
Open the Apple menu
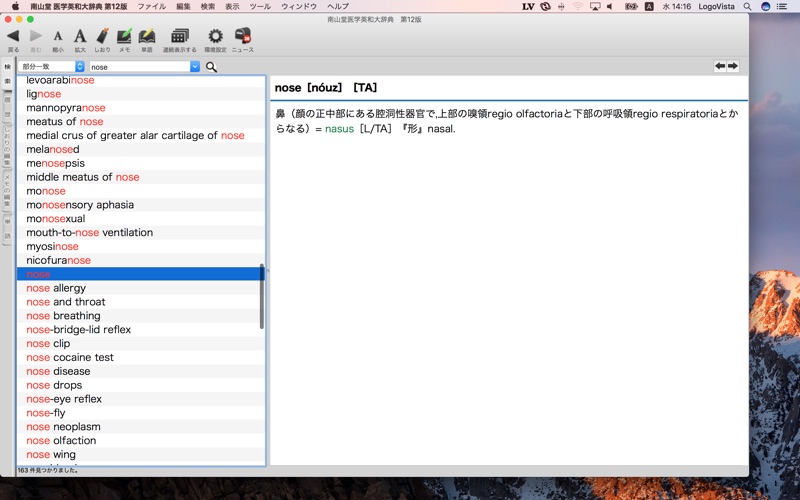[15, 6]
